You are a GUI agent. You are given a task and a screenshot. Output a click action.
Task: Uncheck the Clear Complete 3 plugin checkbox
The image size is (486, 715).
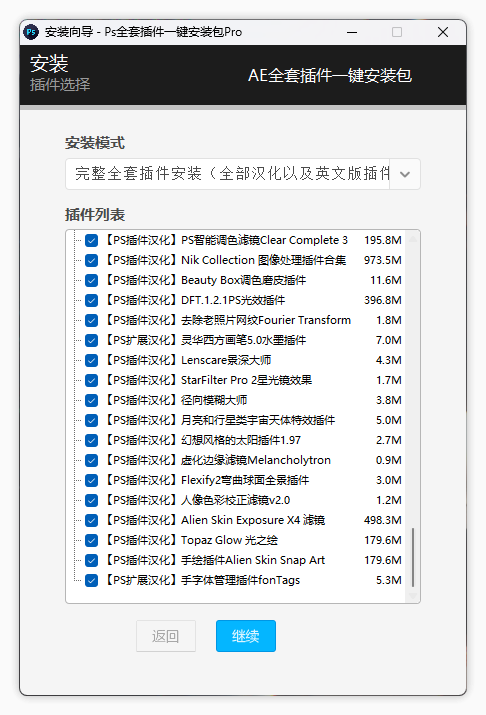[x=92, y=240]
